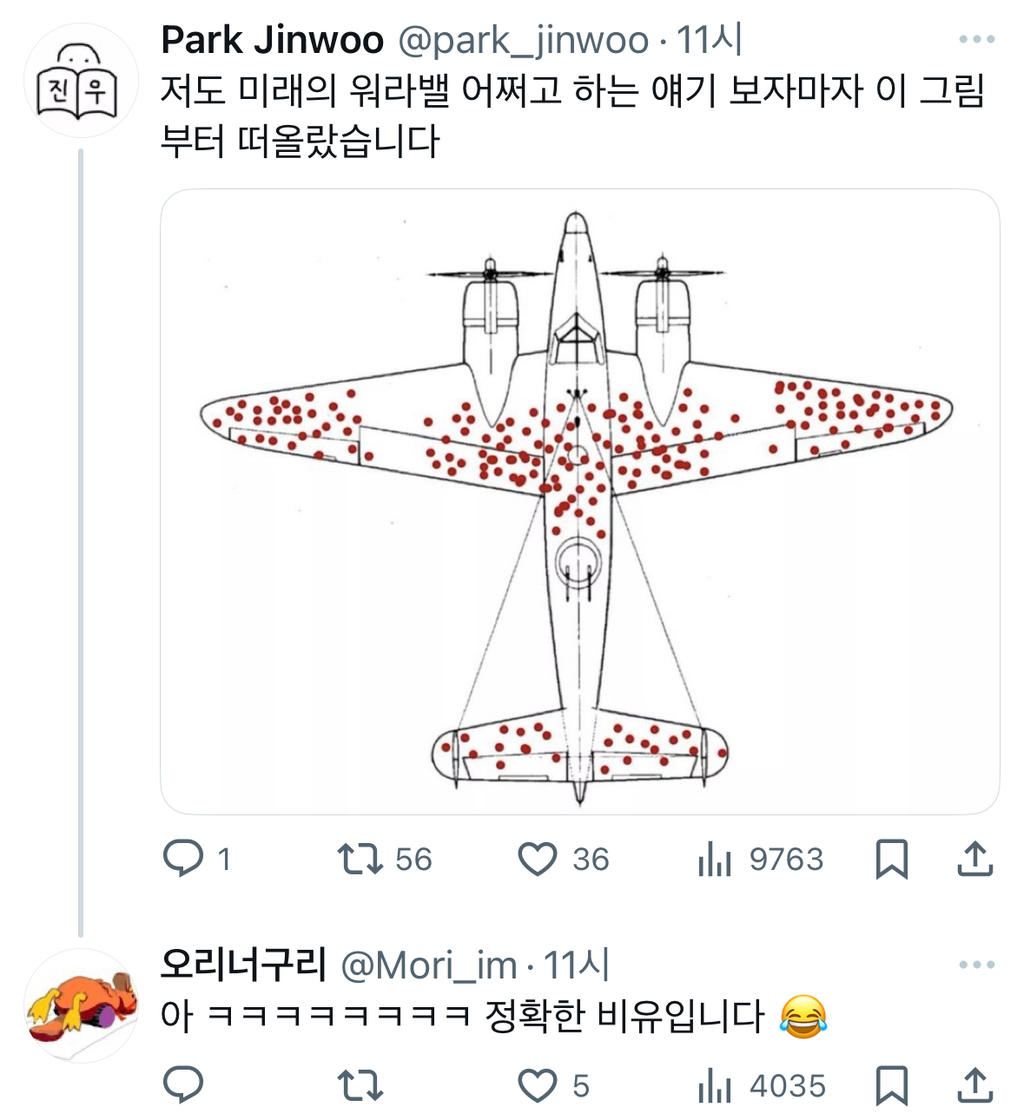The width and height of the screenshot is (1024, 1120).
Task: Open the @Mori_im handle link
Action: [x=429, y=967]
